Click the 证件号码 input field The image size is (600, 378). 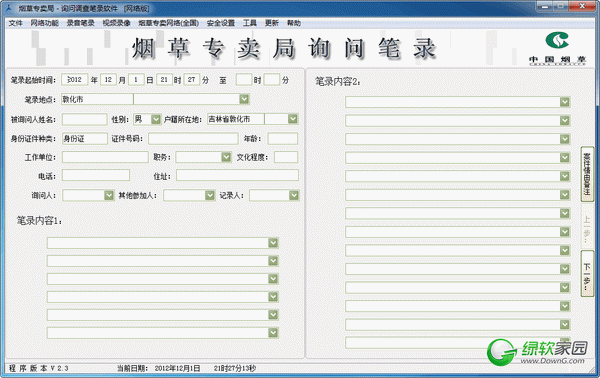[x=193, y=138]
